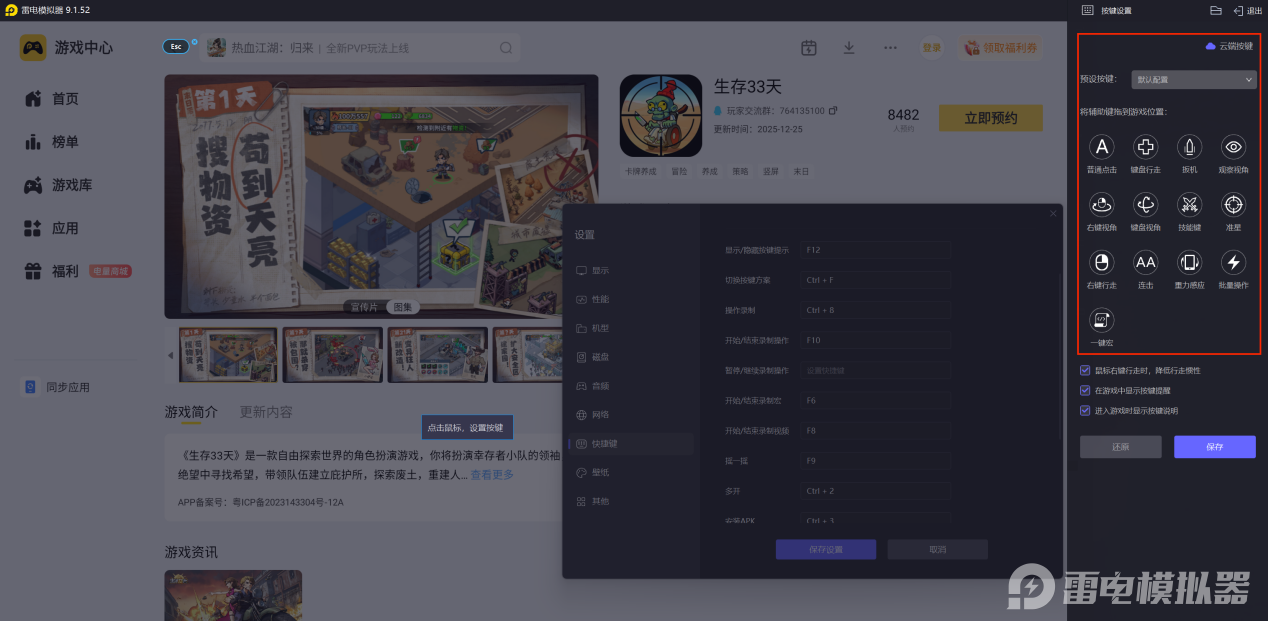The width and height of the screenshot is (1268, 621).
Task: Select the 批量操作 lightning icon
Action: [x=1233, y=263]
